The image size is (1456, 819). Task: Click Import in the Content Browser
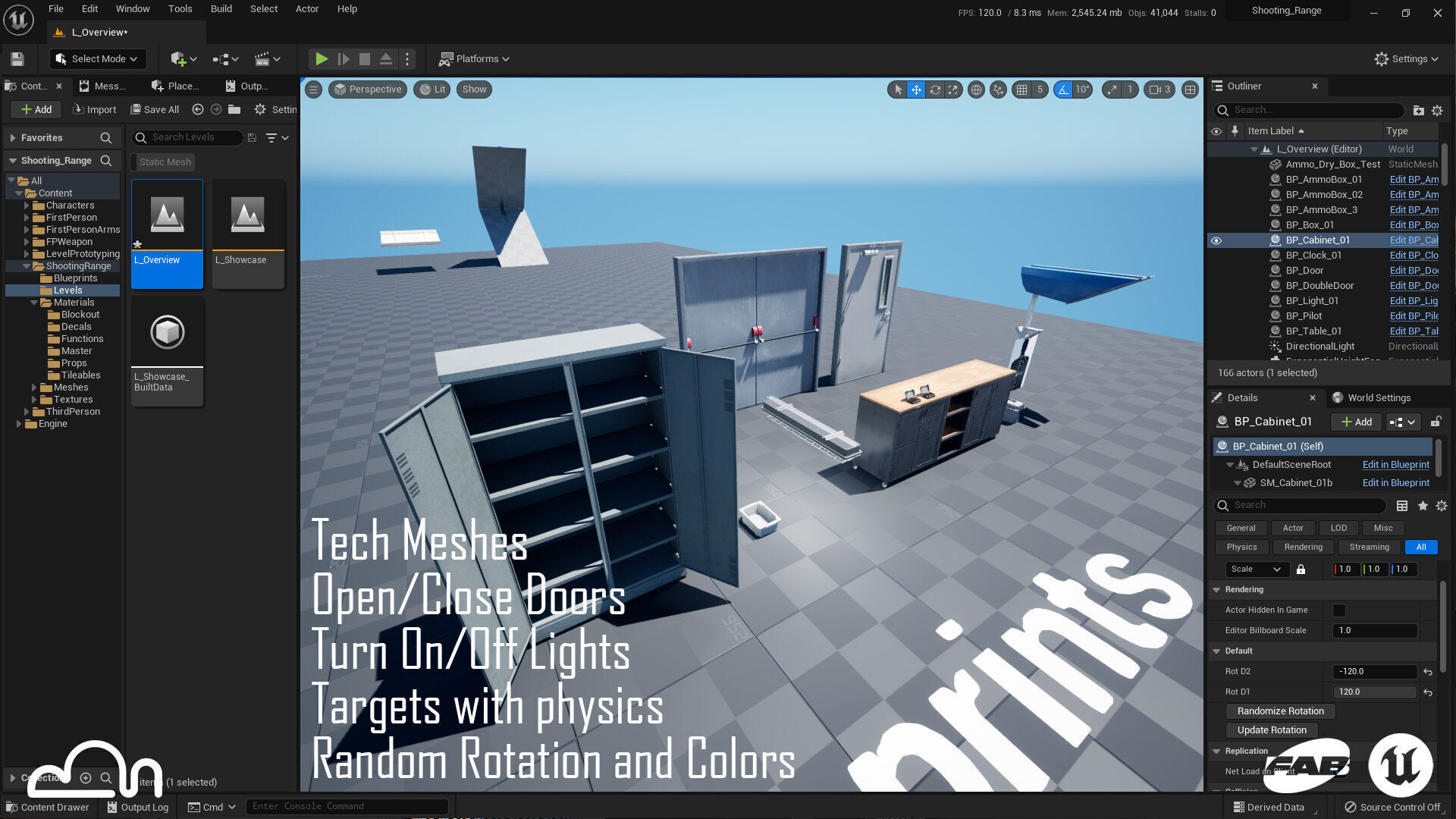95,109
